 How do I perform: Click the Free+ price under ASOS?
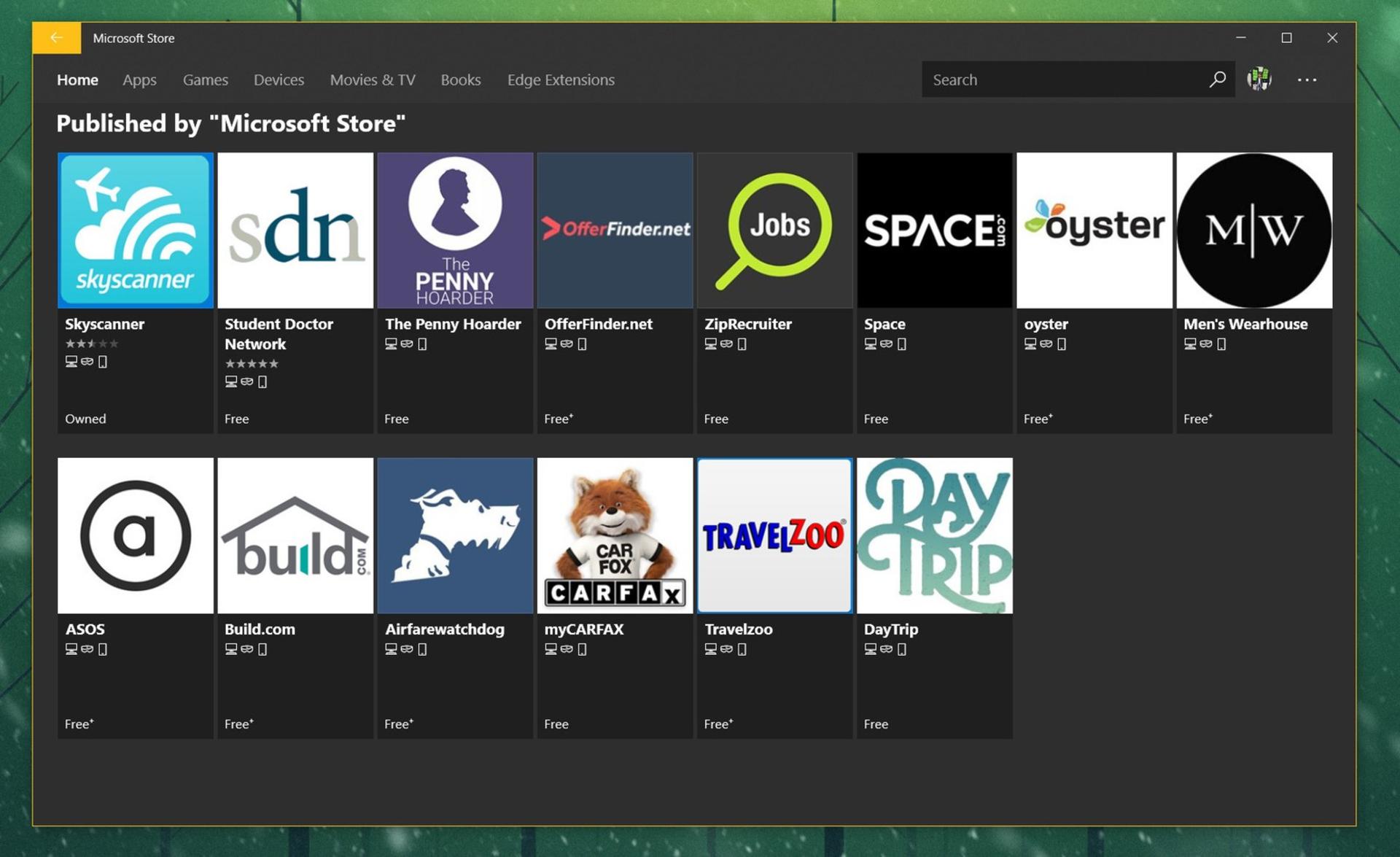point(79,724)
